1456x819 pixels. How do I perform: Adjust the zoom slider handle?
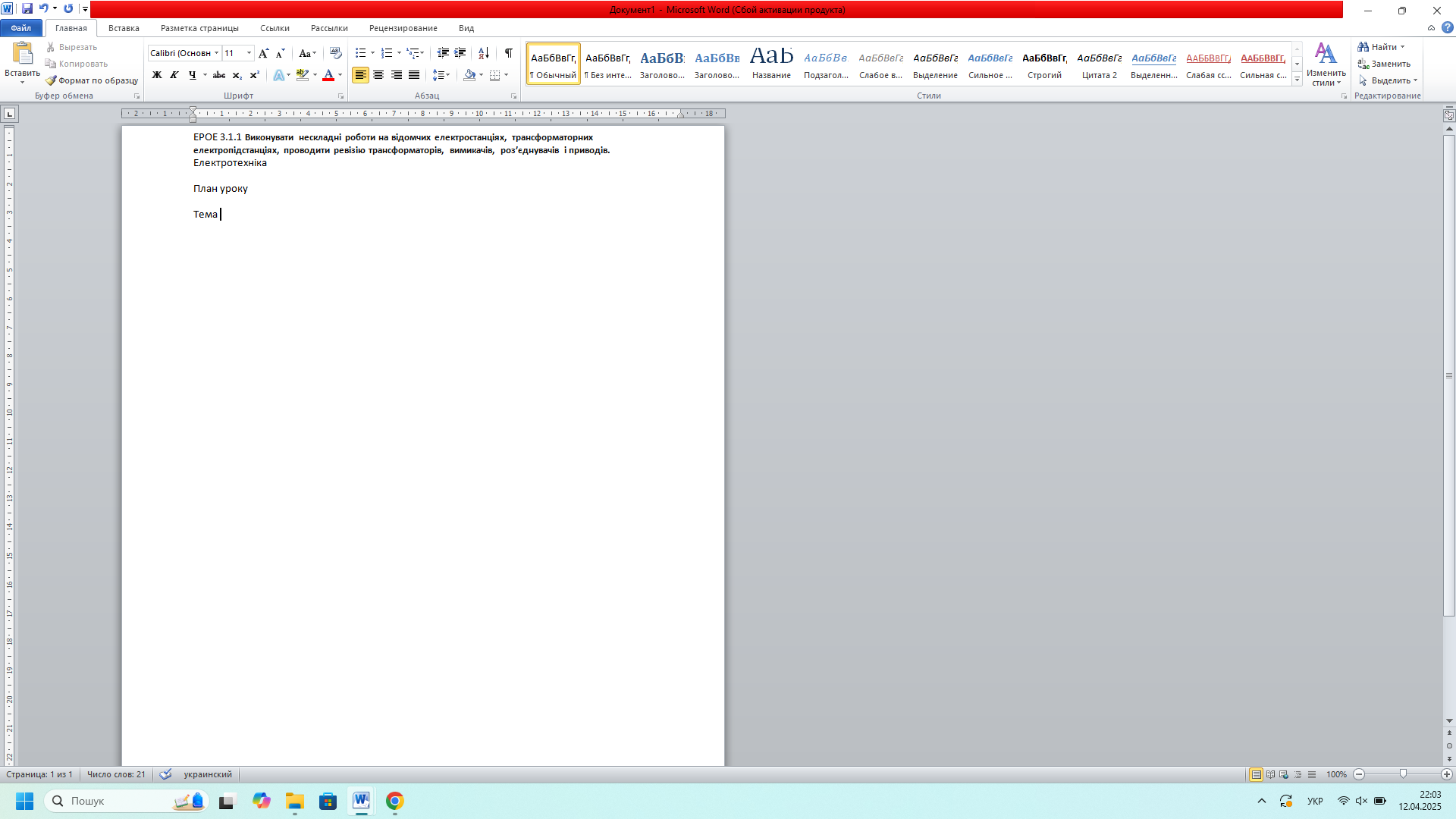pos(1403,774)
